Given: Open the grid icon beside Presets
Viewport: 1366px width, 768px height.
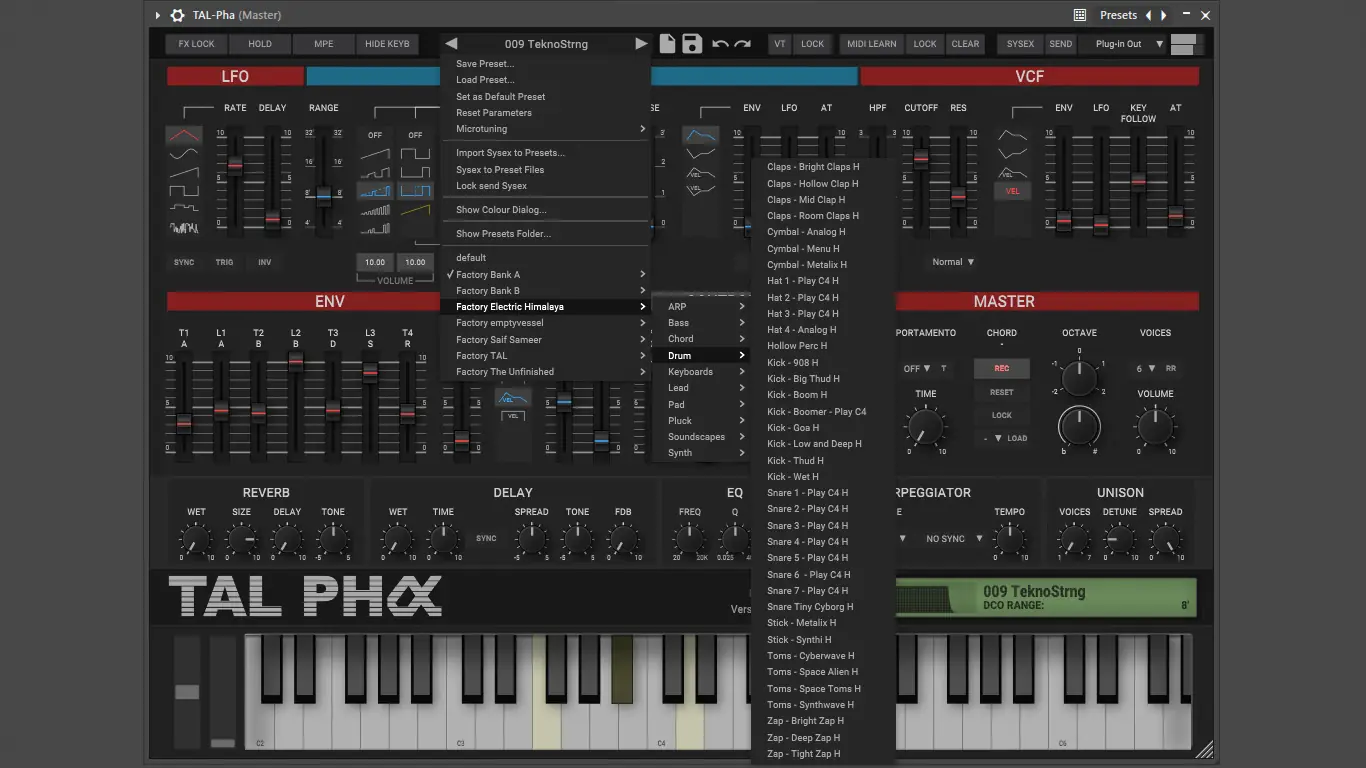Looking at the screenshot, I should pyautogui.click(x=1080, y=15).
